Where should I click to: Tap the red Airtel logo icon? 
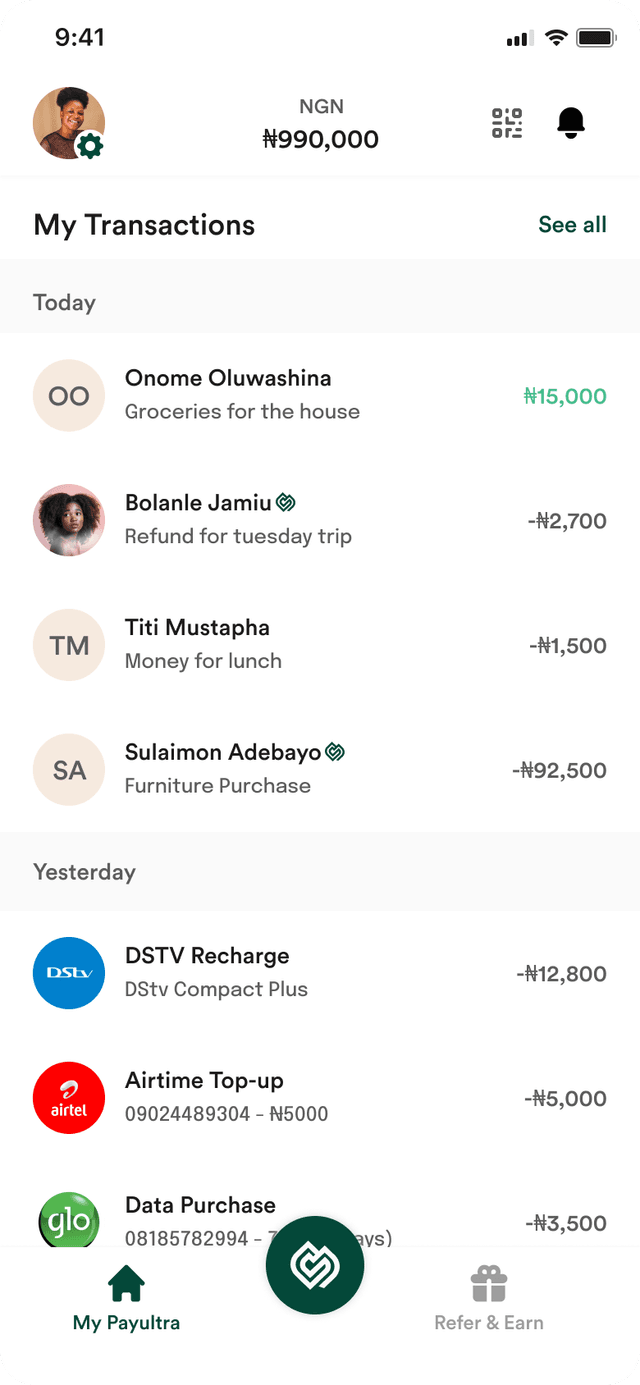(69, 1098)
